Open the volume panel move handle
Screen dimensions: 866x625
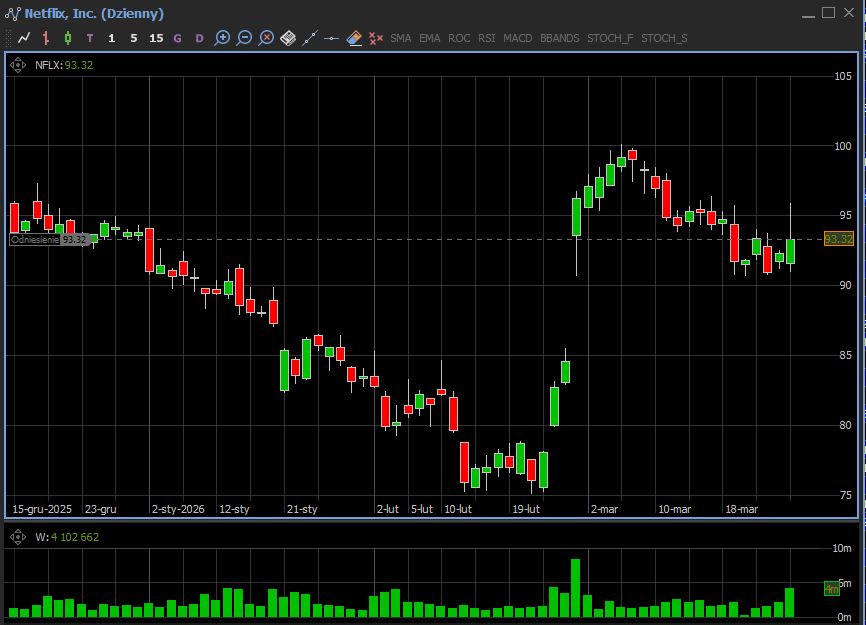point(18,537)
